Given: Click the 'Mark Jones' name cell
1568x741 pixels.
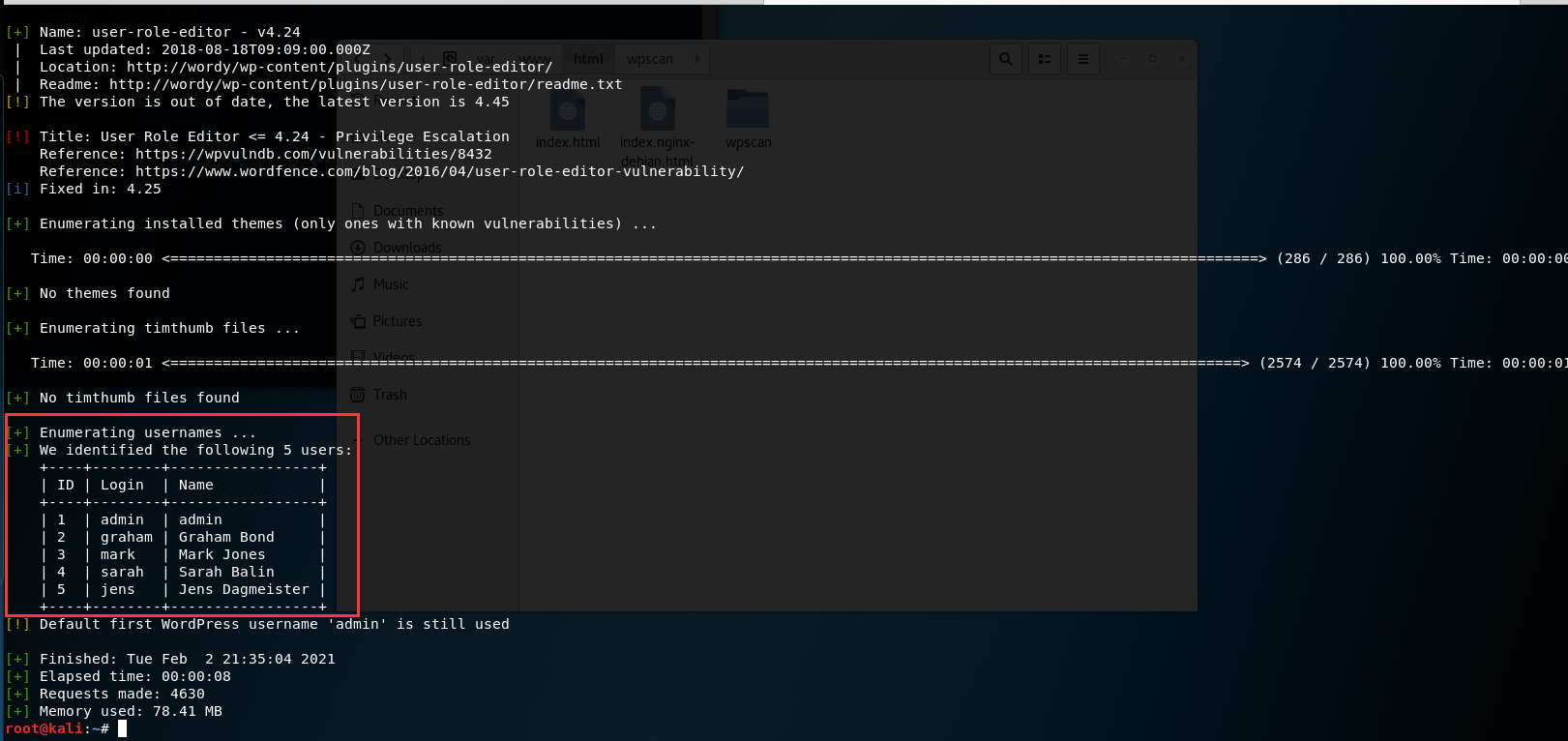Looking at the screenshot, I should 222,554.
